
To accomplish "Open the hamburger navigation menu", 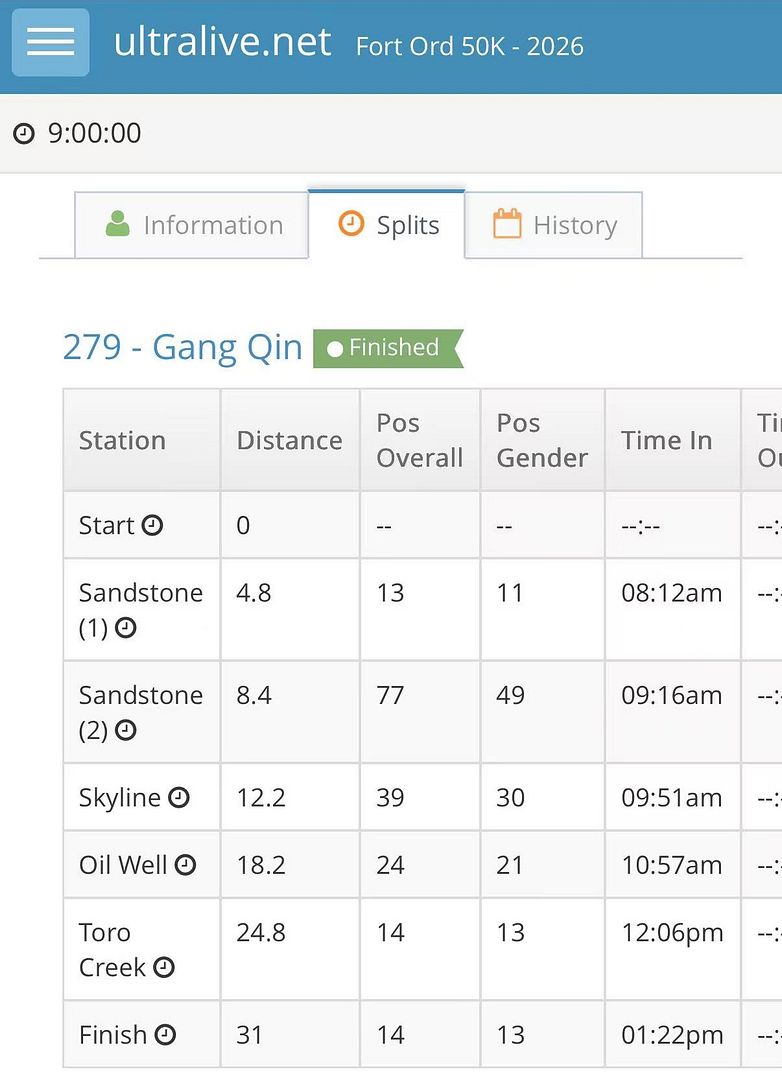I will tap(50, 42).
